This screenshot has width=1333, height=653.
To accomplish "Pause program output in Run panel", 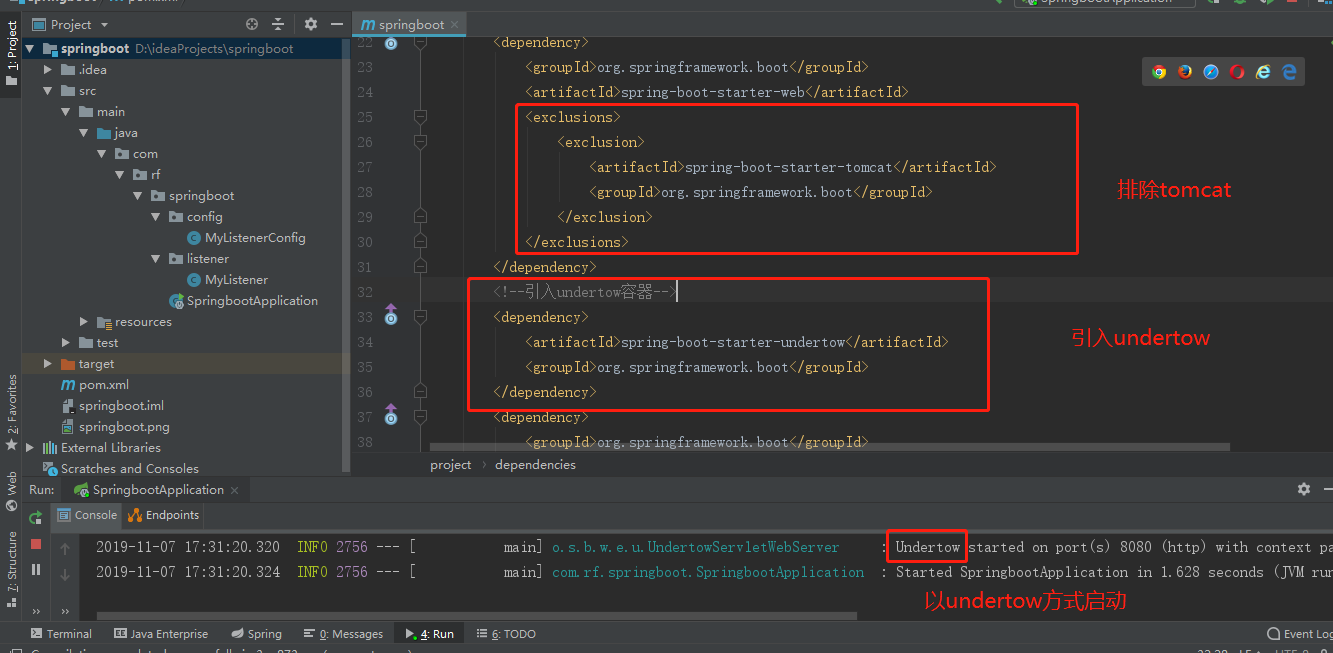I will tap(36, 569).
